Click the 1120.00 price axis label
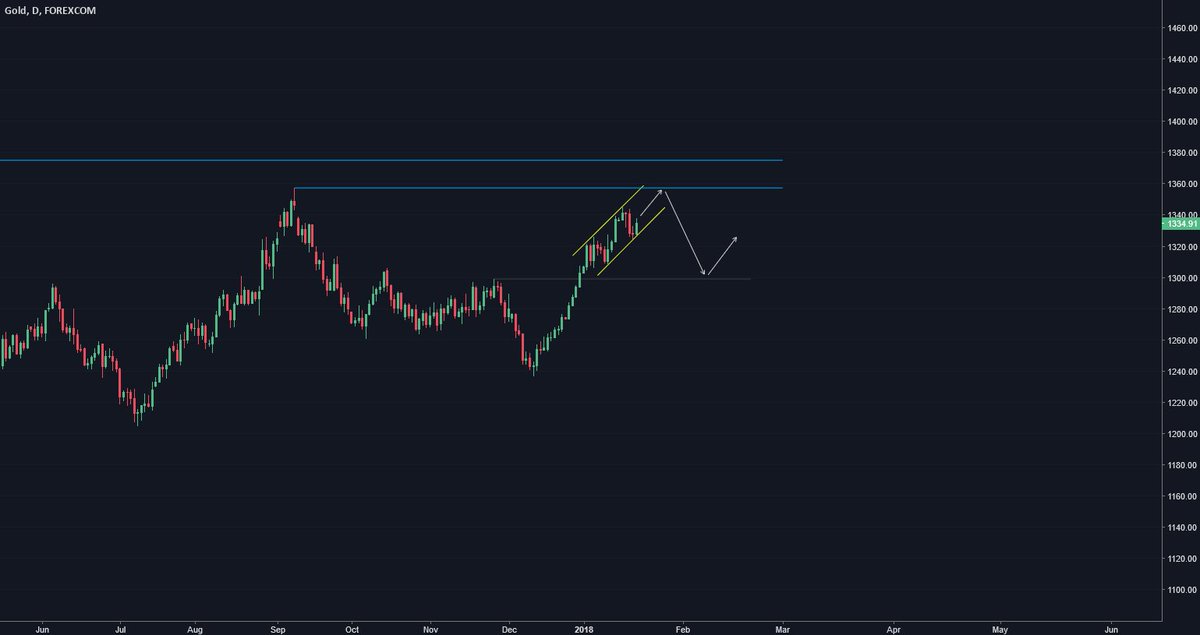This screenshot has height=635, width=1200. pos(1181,559)
